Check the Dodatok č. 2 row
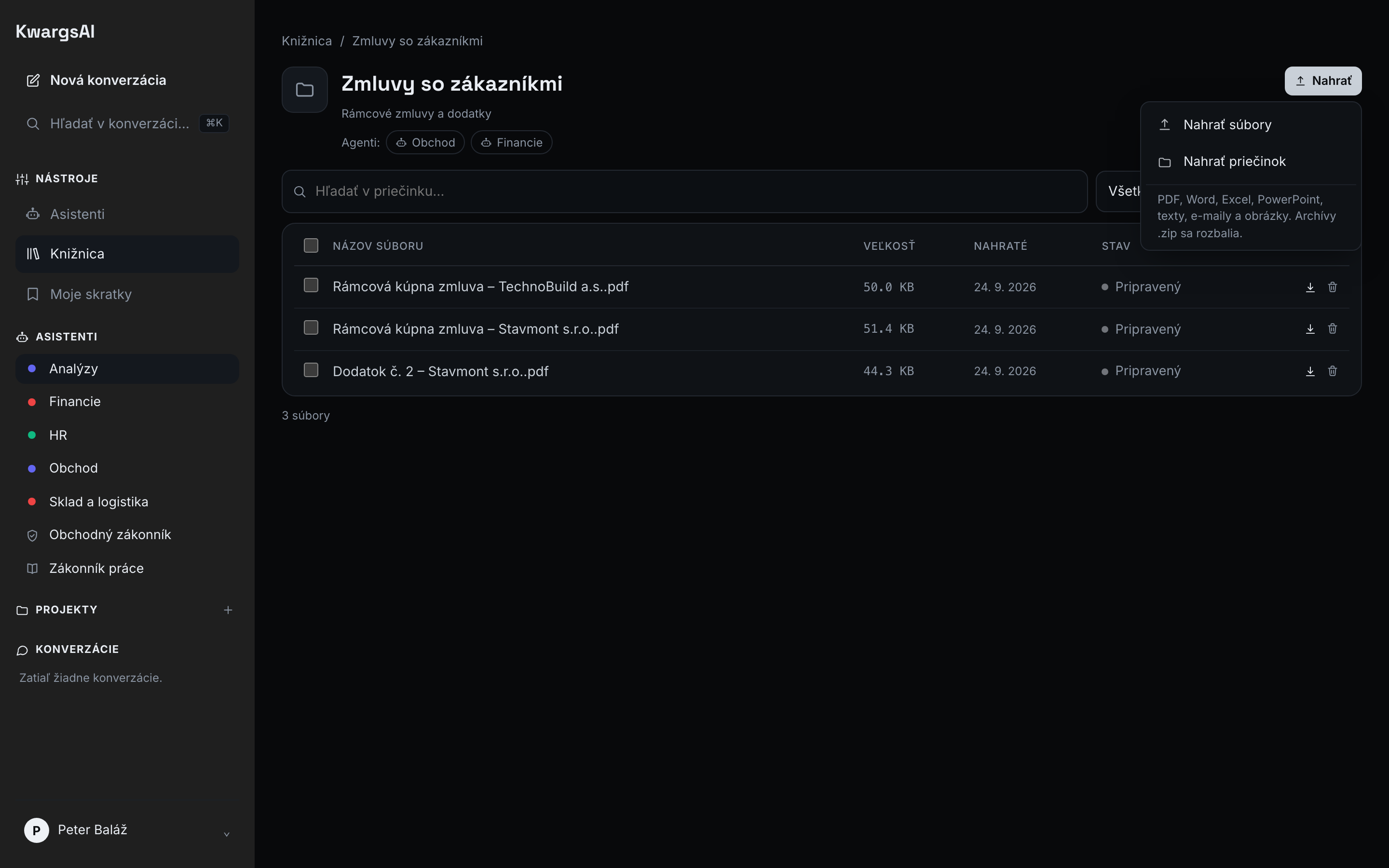This screenshot has height=868, width=1389. click(311, 370)
